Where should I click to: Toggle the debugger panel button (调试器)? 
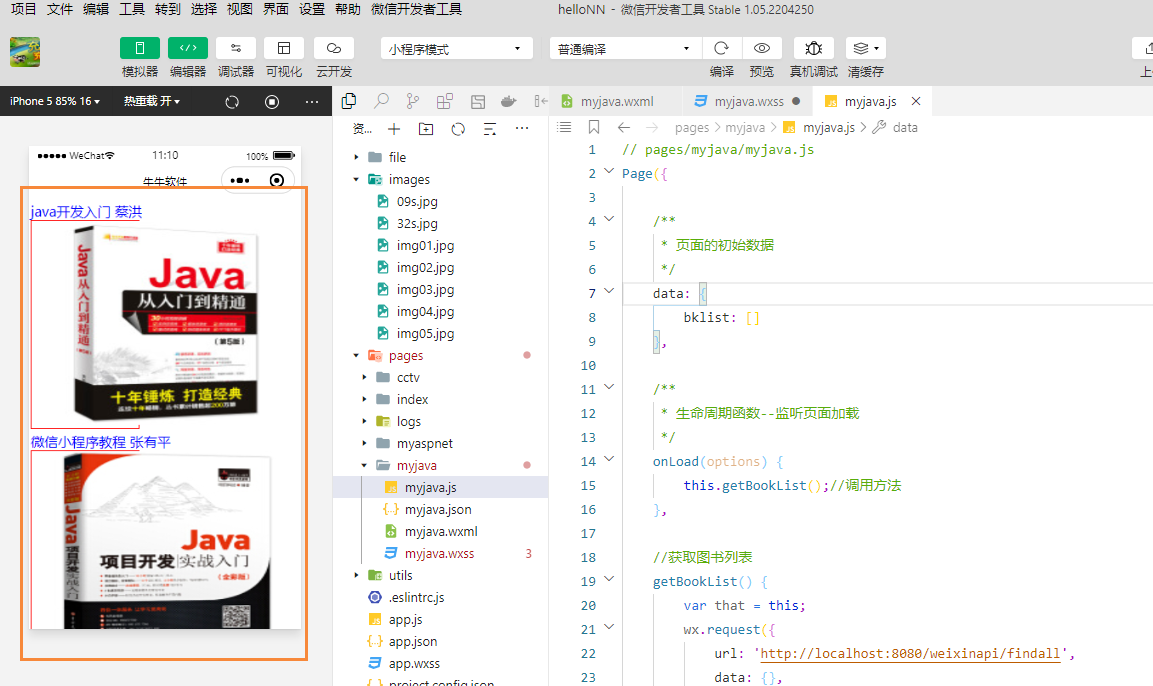[236, 48]
